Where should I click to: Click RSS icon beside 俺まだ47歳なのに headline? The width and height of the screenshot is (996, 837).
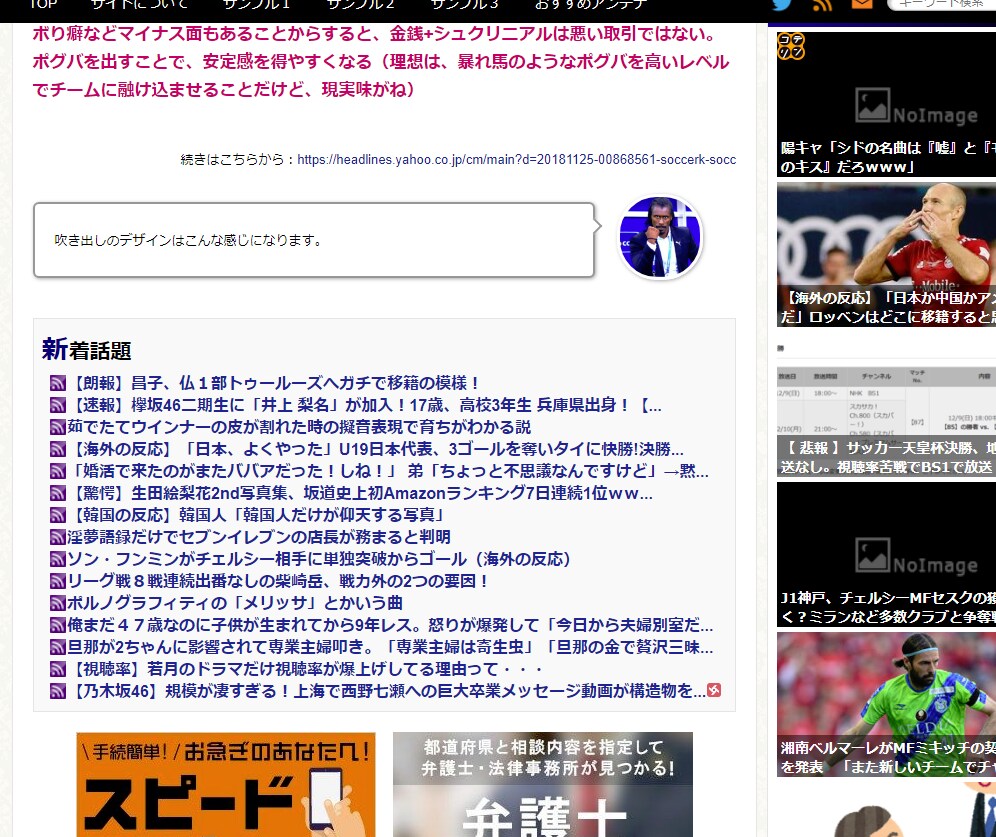point(58,625)
